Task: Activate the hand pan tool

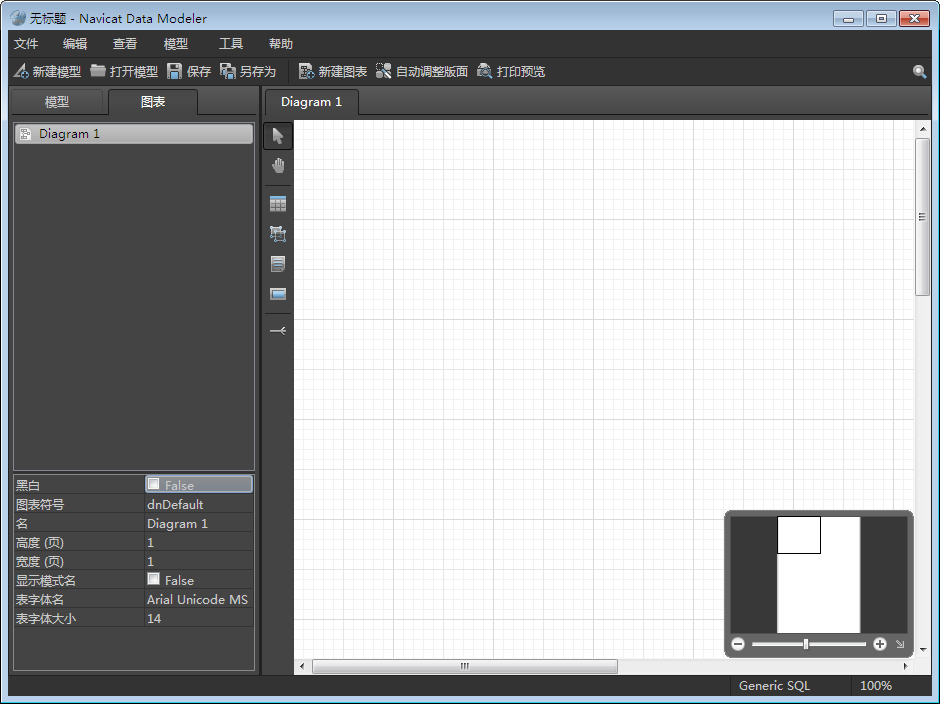Action: tap(278, 165)
